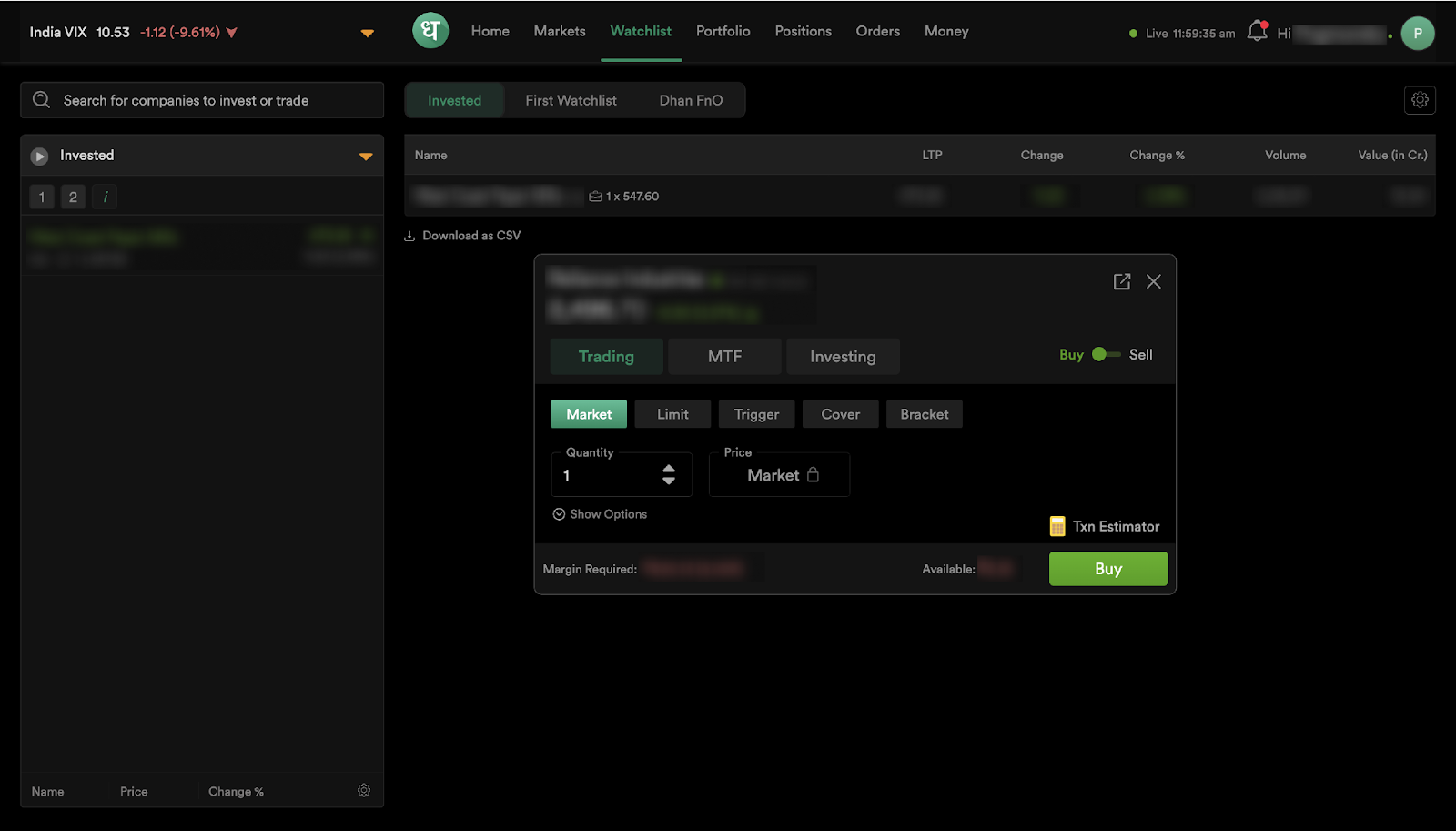Sort table by Volume column
The image size is (1456, 831).
[1286, 156]
